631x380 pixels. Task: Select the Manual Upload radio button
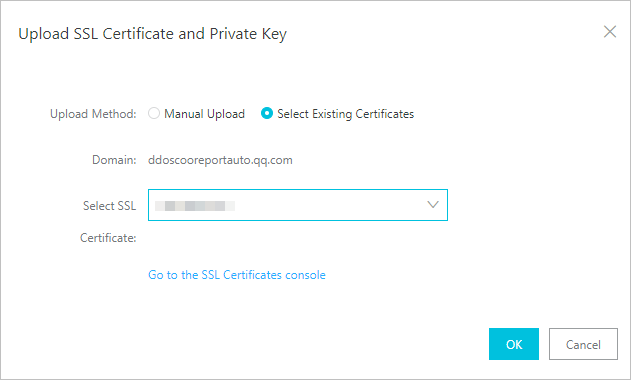tap(154, 114)
